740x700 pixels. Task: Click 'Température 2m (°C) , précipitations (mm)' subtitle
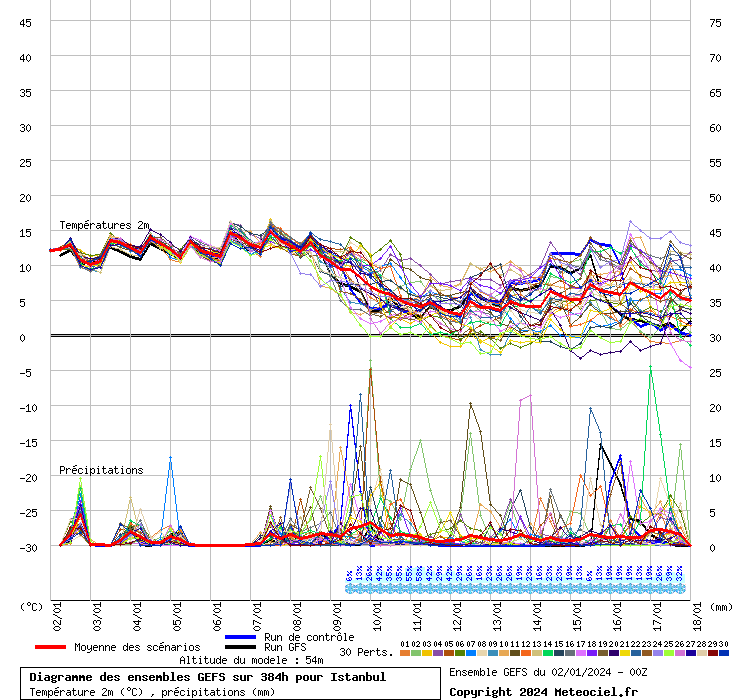(152, 692)
